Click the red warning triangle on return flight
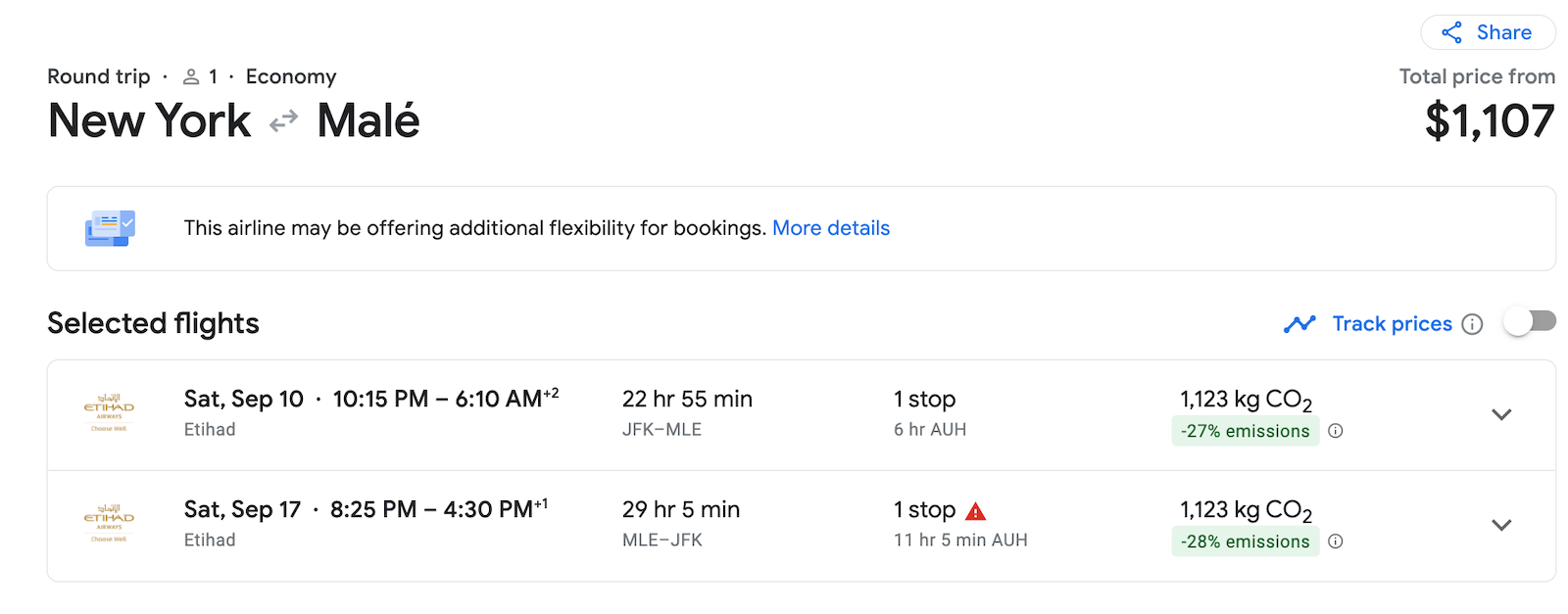This screenshot has height=614, width=1568. [974, 509]
